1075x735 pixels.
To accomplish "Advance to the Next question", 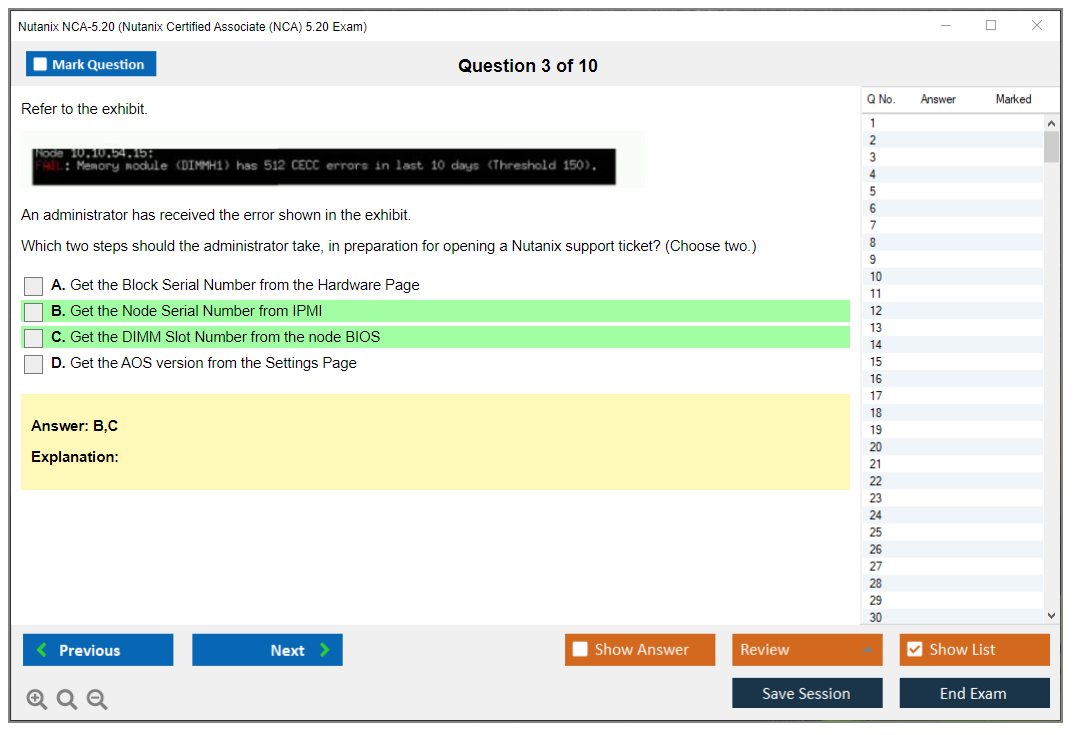I will (x=267, y=650).
